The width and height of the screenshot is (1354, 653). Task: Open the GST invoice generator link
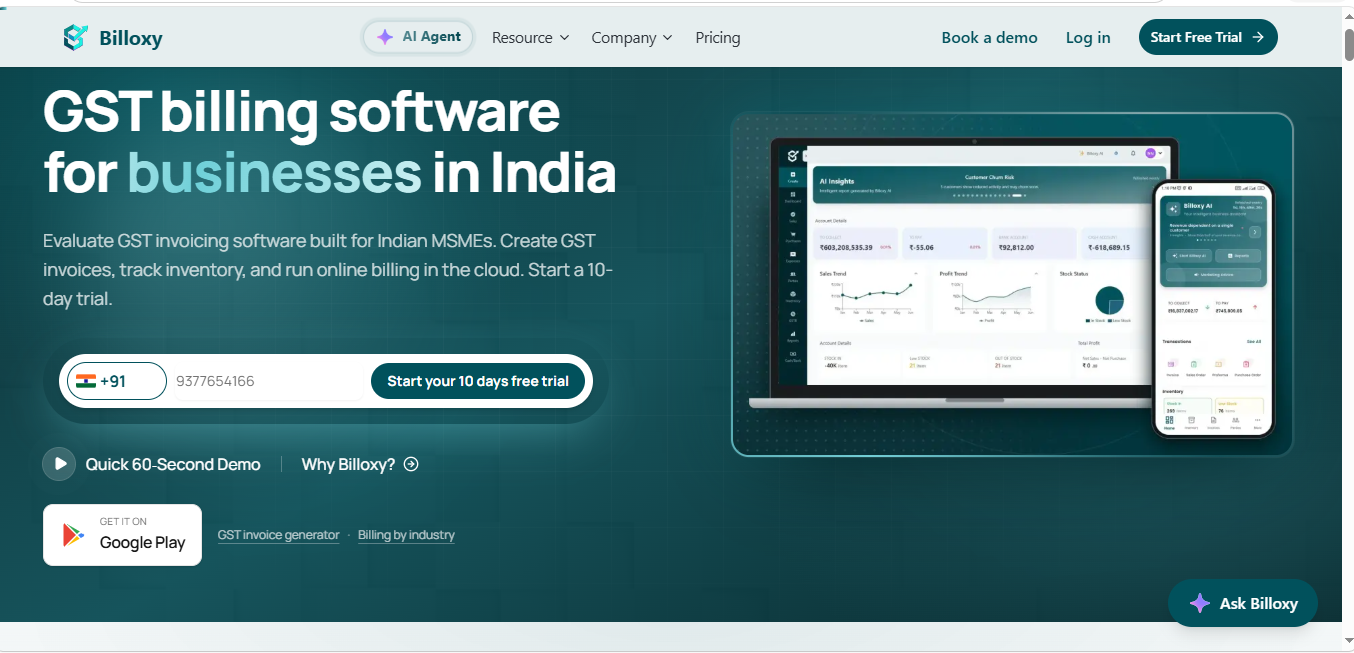(279, 535)
